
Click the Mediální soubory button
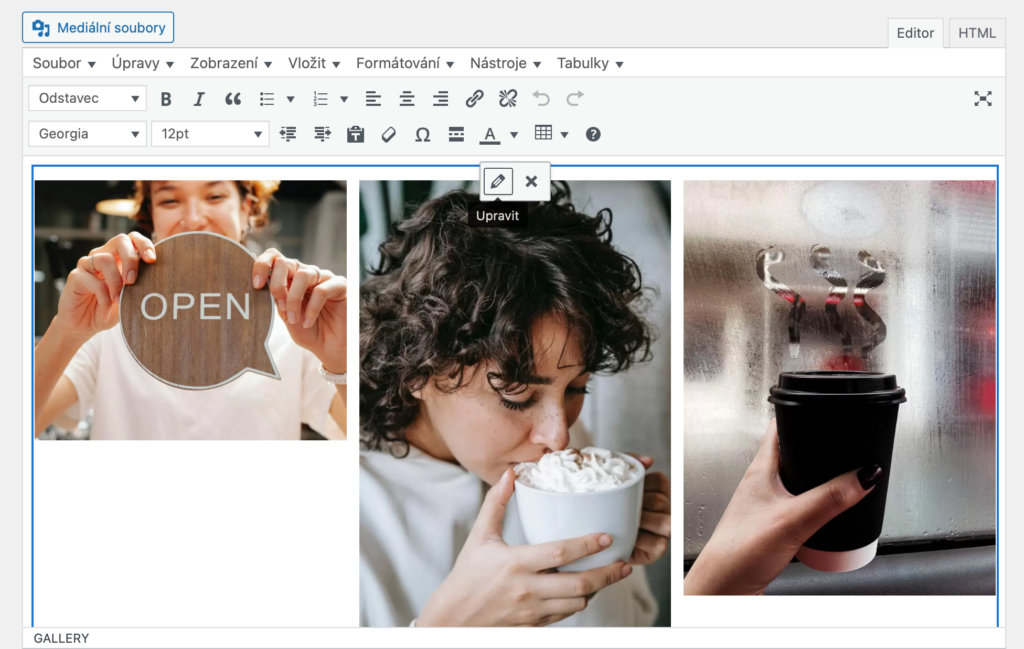(98, 28)
